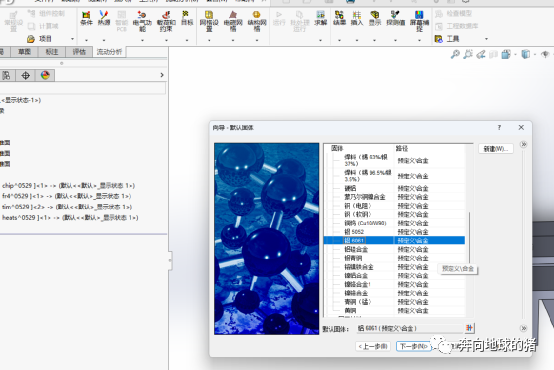Select fr4^0529 component in feature tree
Screen dimensions: 554x370
pyautogui.click(x=66, y=196)
